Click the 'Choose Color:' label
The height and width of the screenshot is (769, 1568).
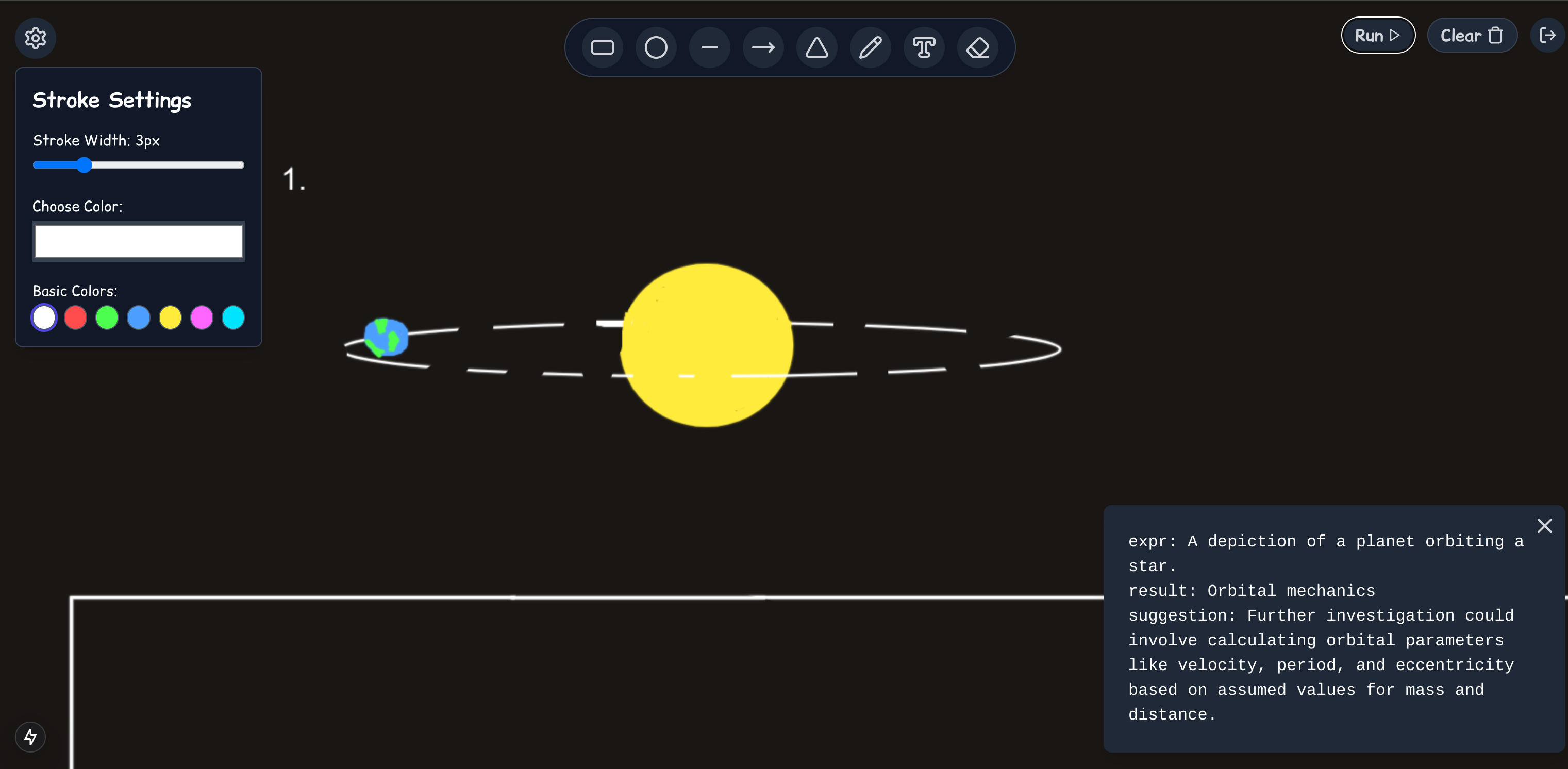[77, 206]
